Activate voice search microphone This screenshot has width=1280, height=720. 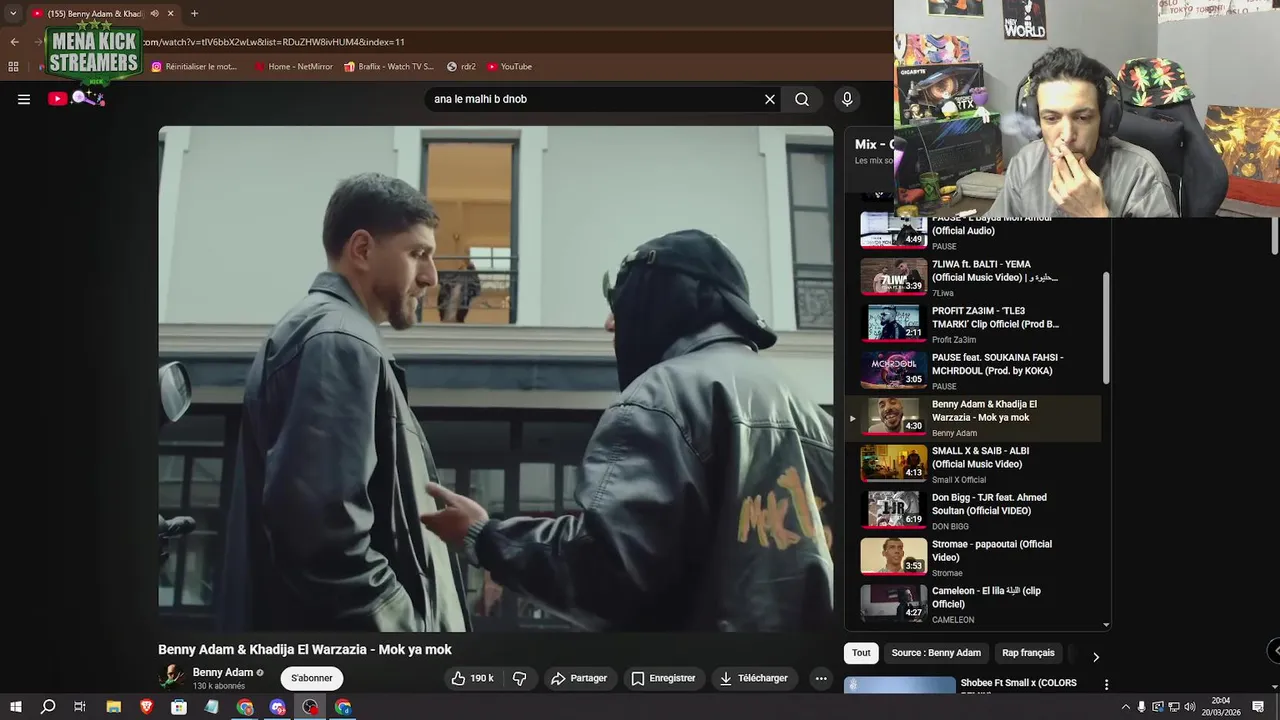[847, 99]
